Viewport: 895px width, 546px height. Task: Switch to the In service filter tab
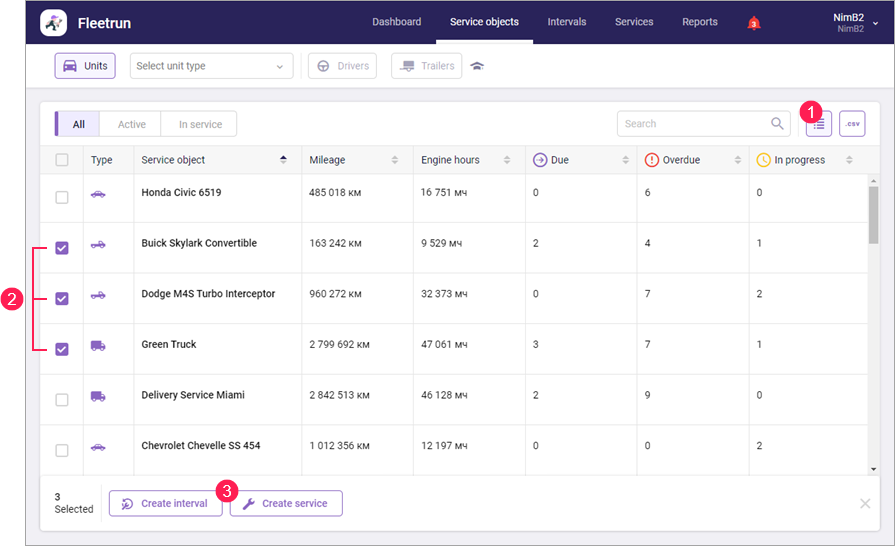(200, 124)
